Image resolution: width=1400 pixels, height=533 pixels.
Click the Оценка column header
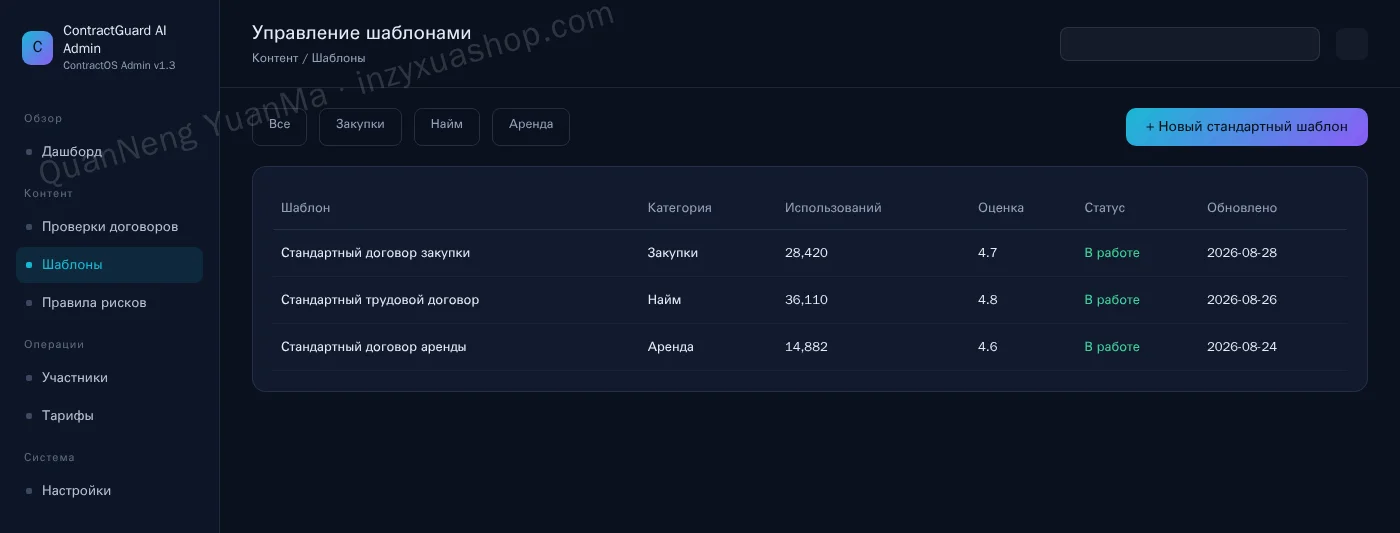tap(1001, 208)
